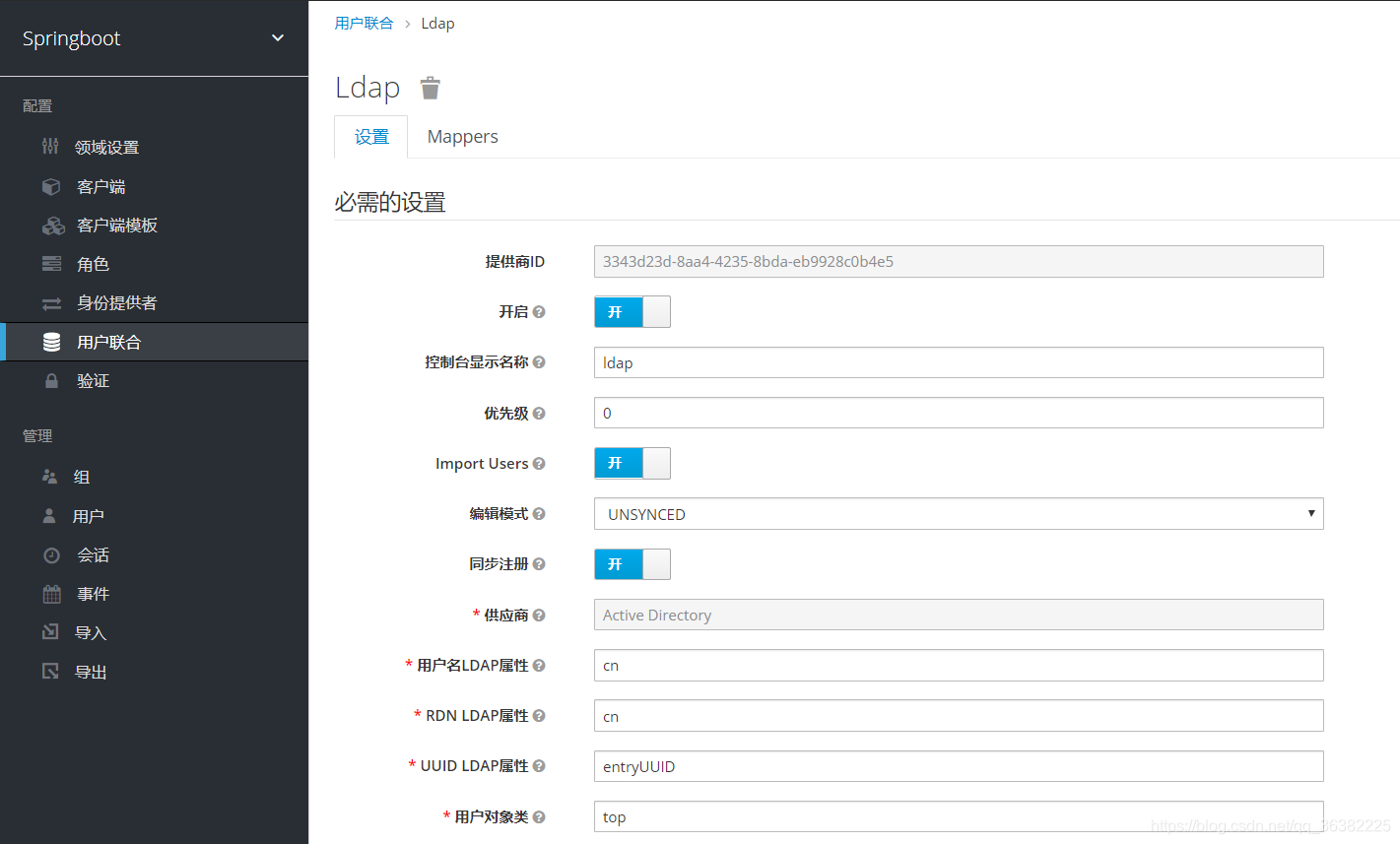1400x844 pixels.
Task: Click help icon beside 编辑模式
Action: point(539,514)
